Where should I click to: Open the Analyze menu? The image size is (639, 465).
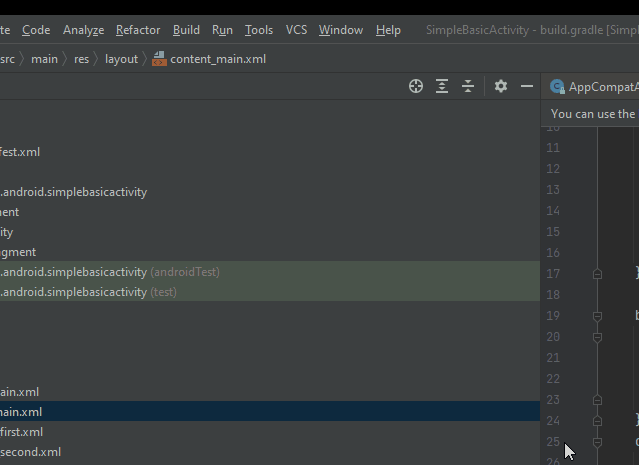(x=84, y=30)
